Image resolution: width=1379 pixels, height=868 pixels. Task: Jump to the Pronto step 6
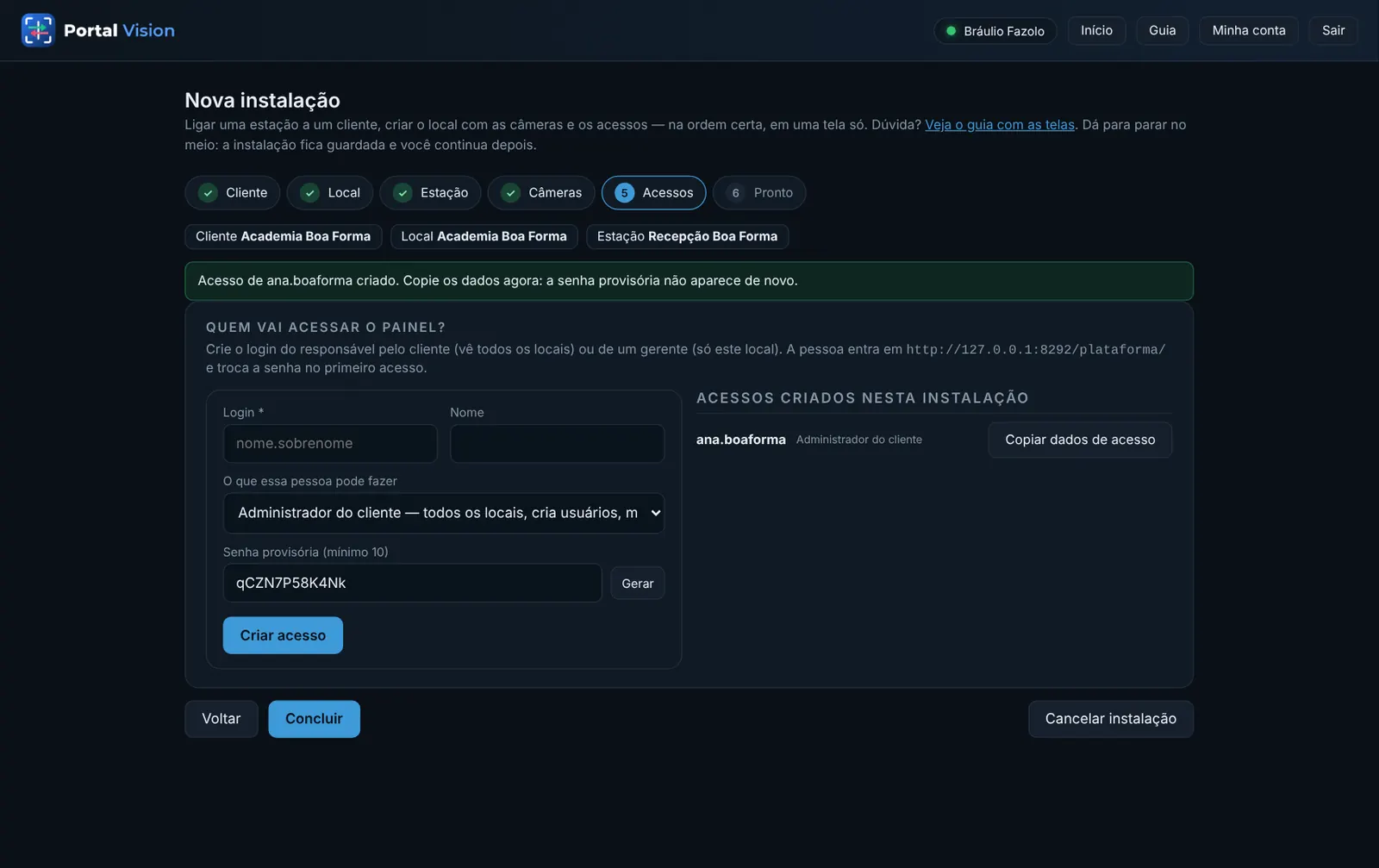point(759,193)
